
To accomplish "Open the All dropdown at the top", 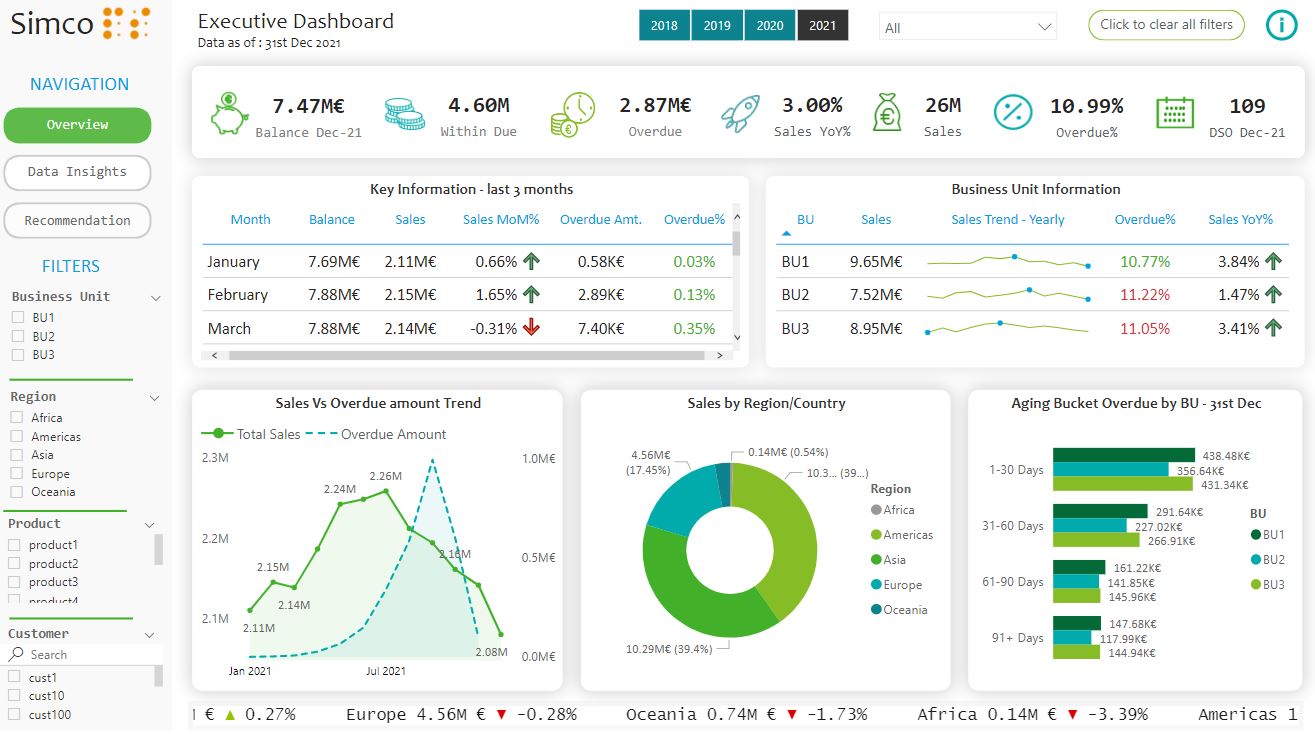I will pos(965,25).
